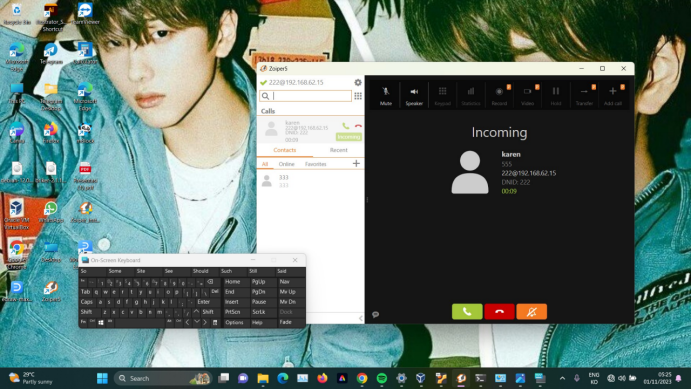692x389 pixels.
Task: Click small green answer icon in Calls list
Action: [x=346, y=126]
